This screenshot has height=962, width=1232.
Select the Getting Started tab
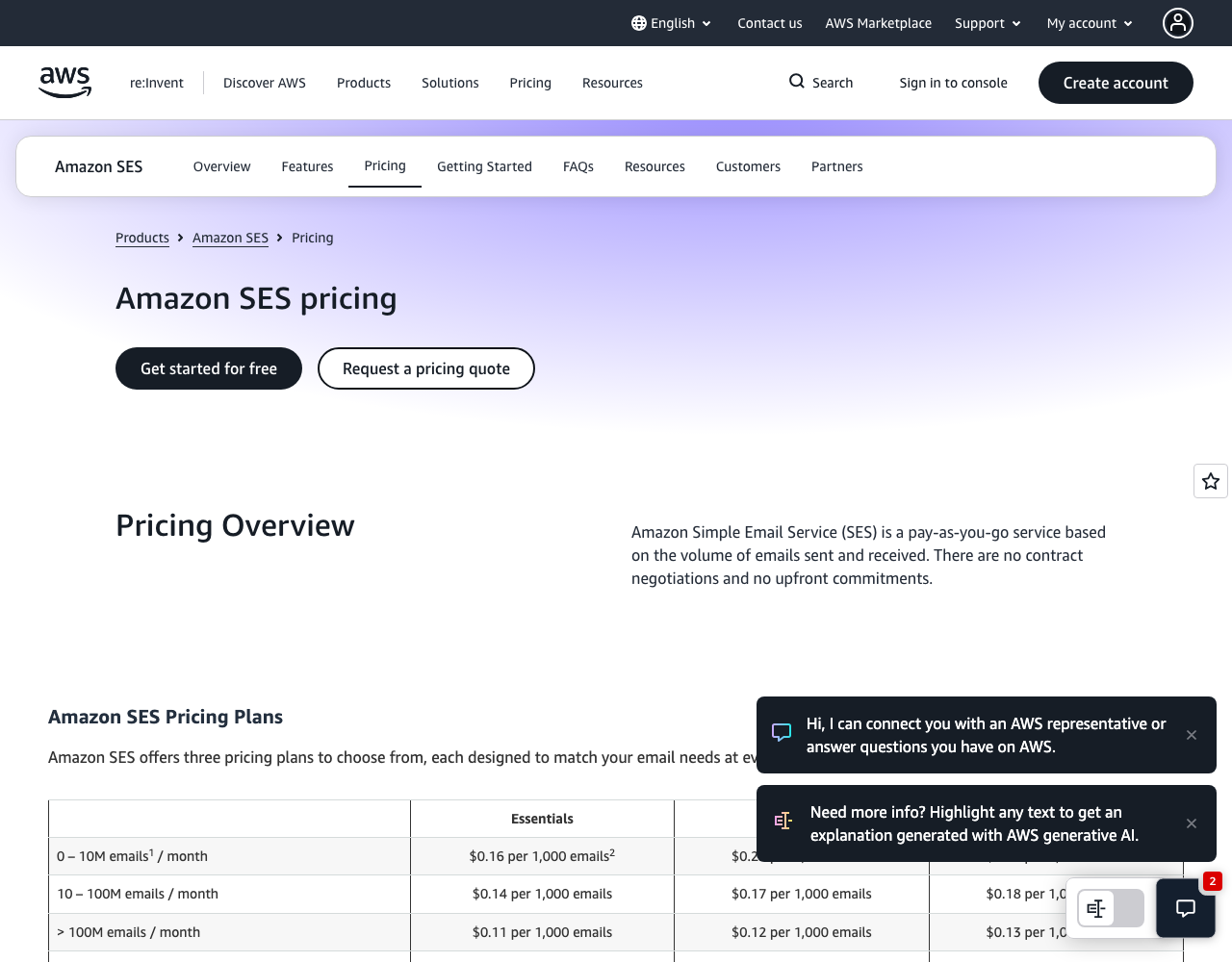tap(484, 166)
